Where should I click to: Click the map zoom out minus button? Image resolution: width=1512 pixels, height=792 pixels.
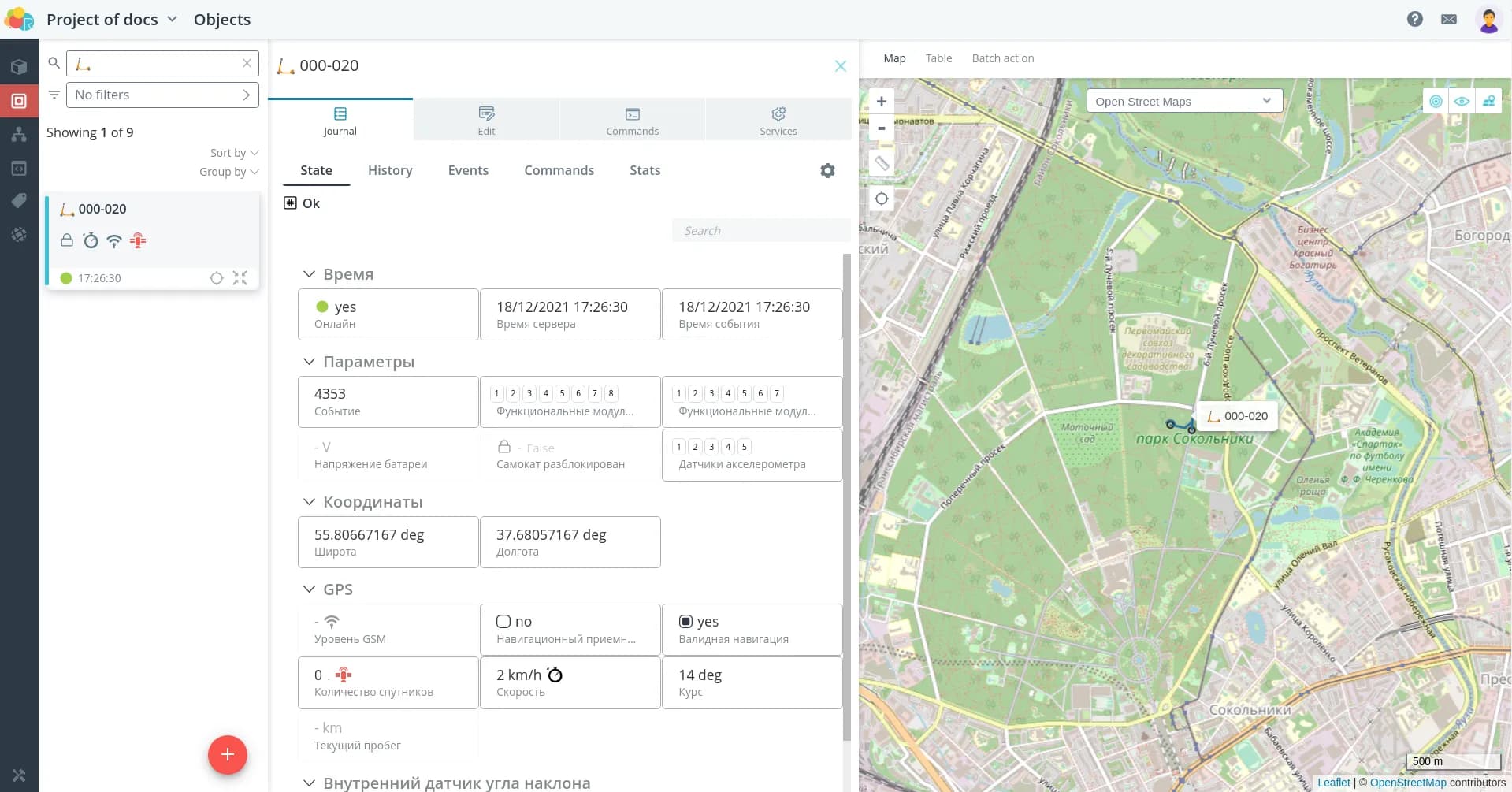click(882, 128)
